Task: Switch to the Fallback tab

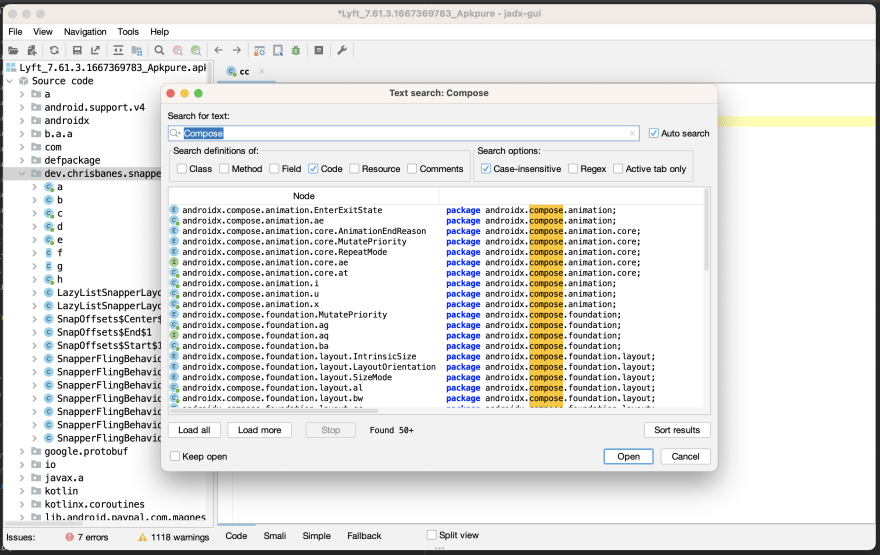Action: (x=364, y=536)
